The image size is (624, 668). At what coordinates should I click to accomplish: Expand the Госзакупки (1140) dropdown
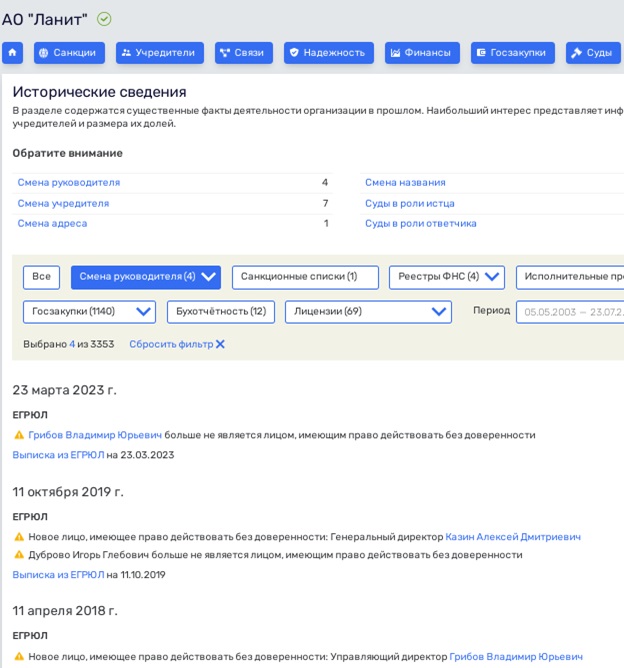click(x=144, y=312)
